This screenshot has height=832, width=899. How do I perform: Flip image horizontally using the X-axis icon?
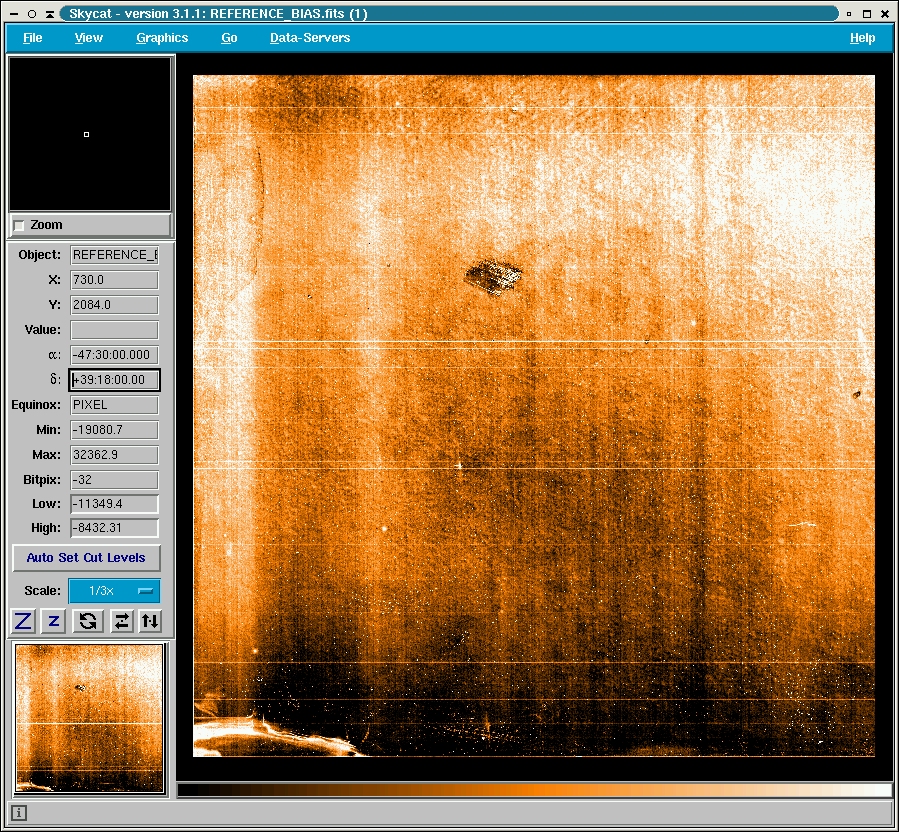point(122,621)
